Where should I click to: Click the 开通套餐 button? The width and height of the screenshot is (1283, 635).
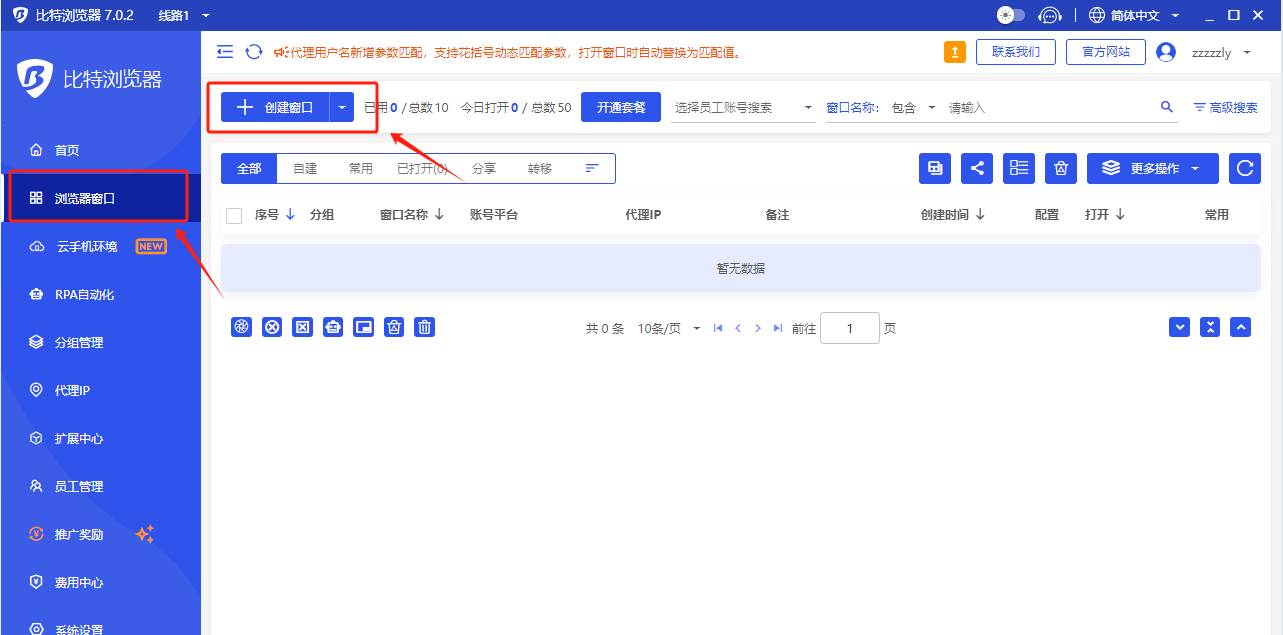point(621,107)
